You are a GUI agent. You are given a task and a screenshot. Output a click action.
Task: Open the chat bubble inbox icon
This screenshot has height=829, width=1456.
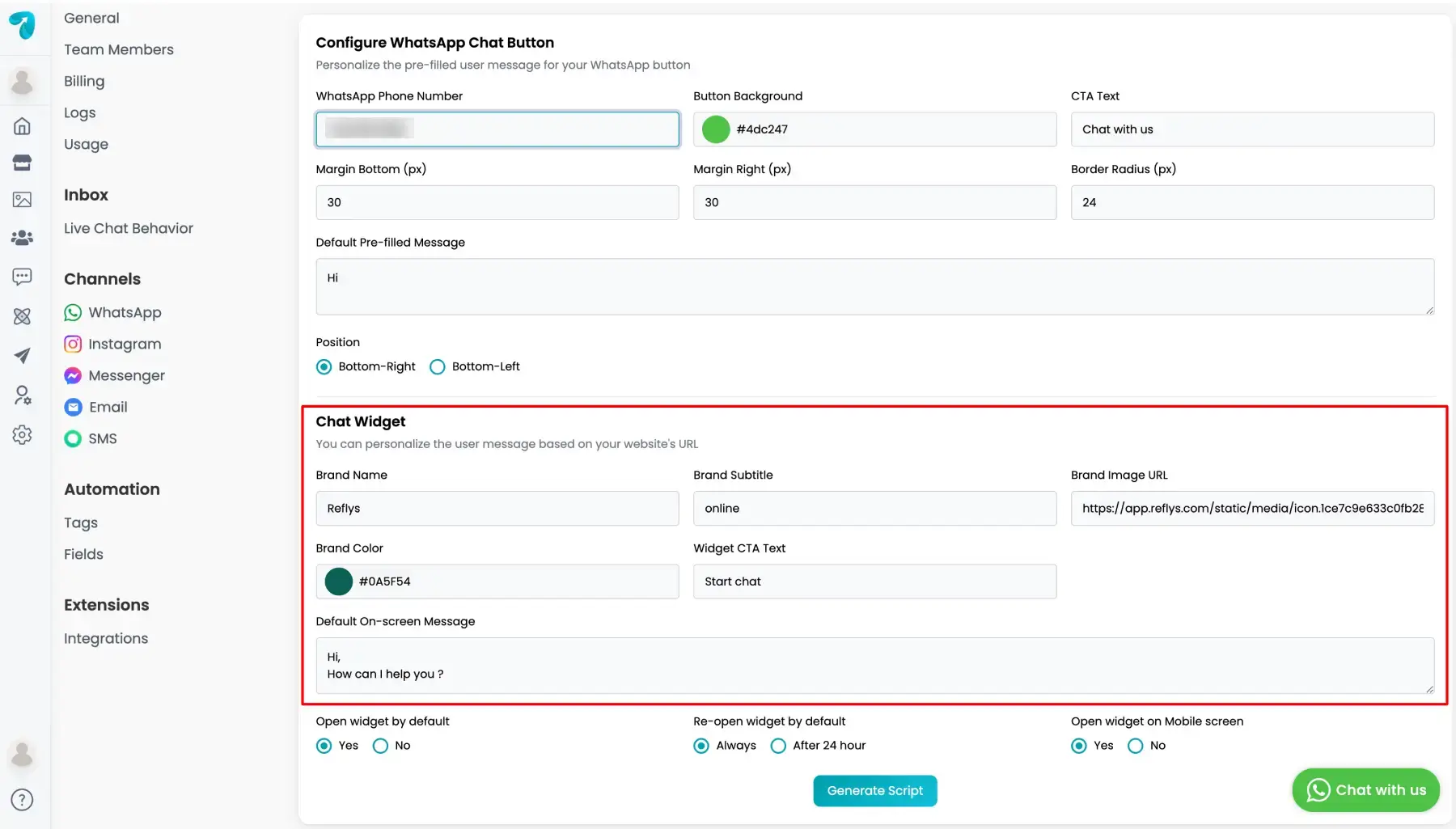tap(23, 277)
